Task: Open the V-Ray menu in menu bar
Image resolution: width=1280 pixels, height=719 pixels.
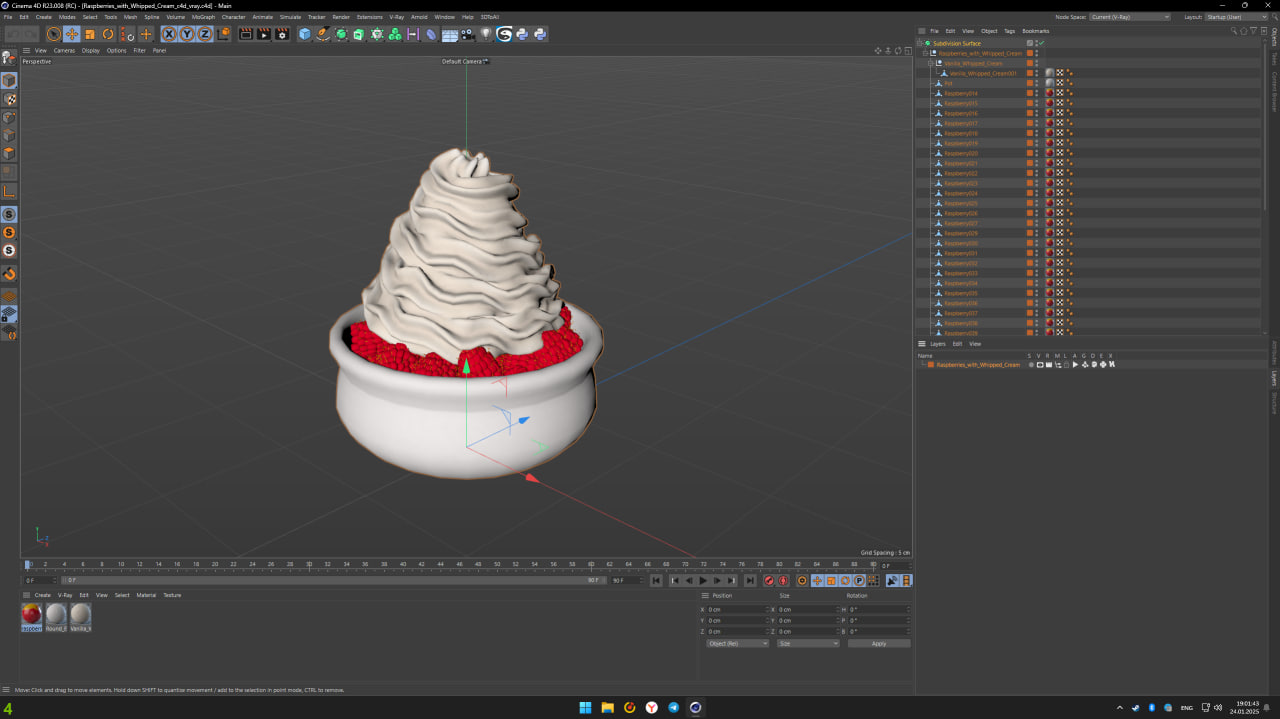Action: pos(396,17)
